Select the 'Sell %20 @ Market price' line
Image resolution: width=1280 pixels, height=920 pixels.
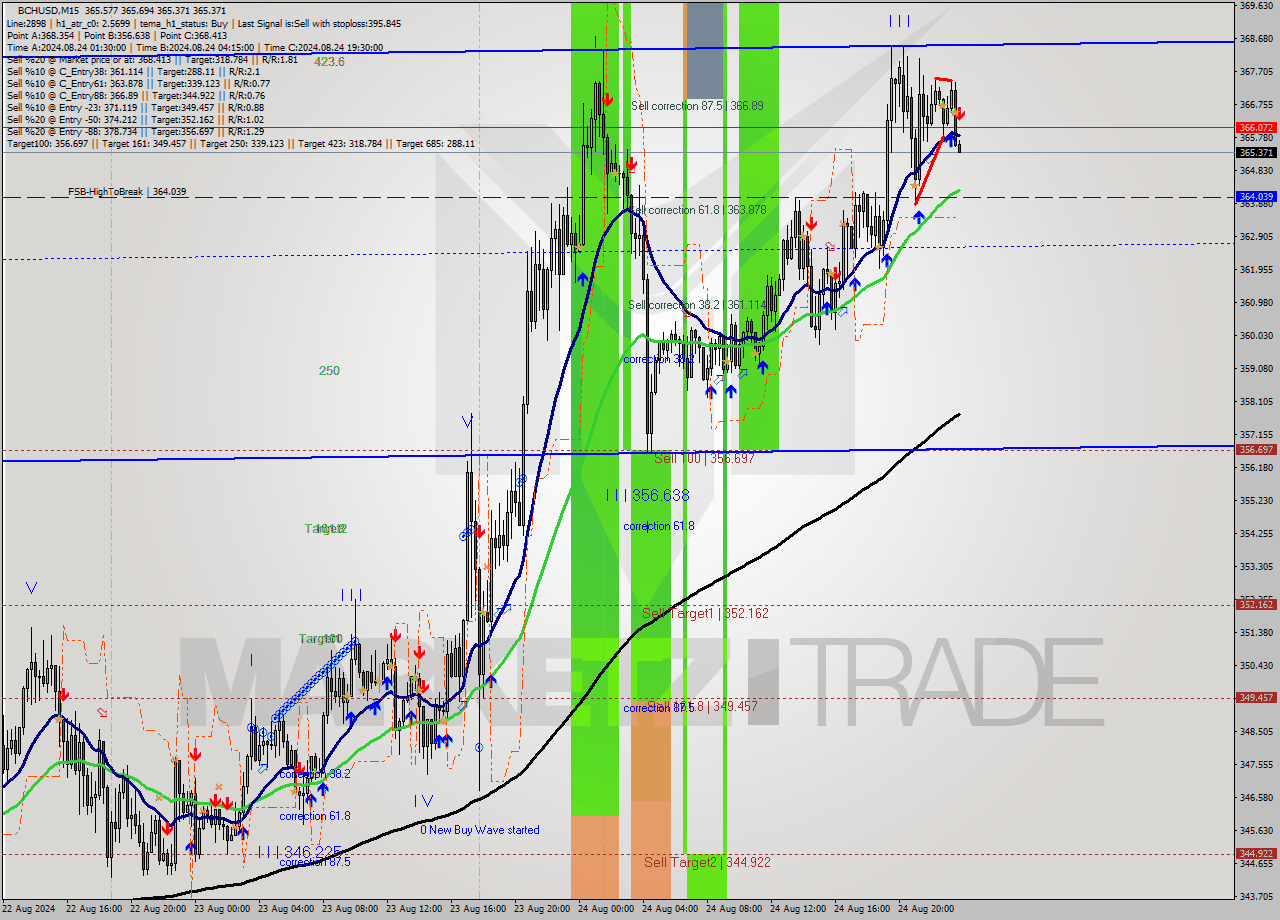click(x=151, y=59)
